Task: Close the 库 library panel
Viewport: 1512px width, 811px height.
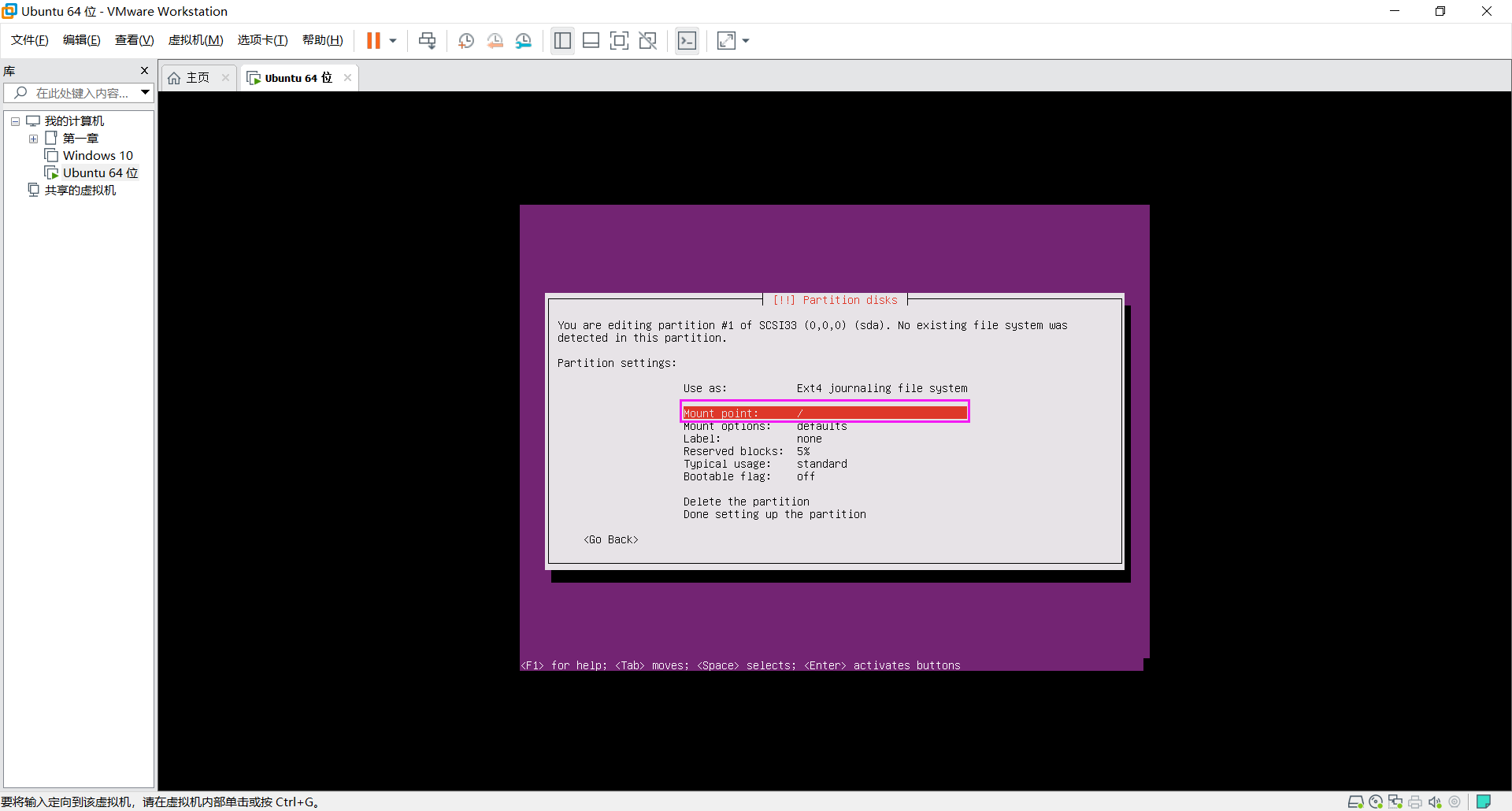Action: [144, 71]
